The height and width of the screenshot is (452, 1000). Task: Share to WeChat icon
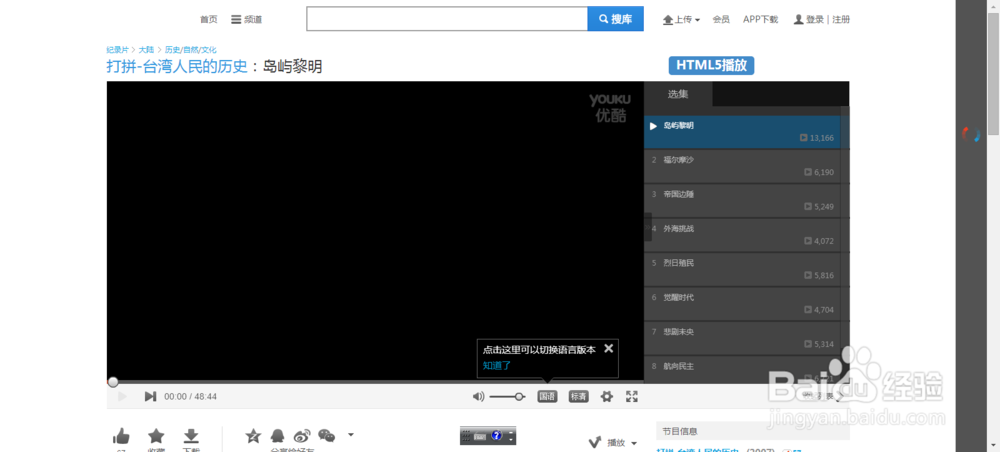click(327, 436)
